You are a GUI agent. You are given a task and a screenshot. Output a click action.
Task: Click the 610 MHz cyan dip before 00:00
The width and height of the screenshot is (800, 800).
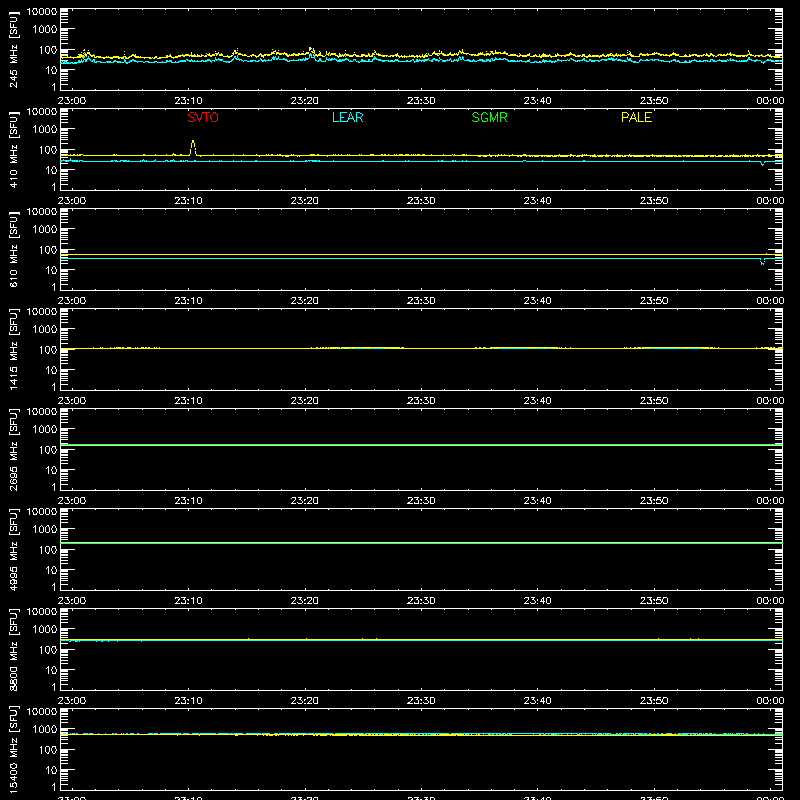tap(762, 263)
